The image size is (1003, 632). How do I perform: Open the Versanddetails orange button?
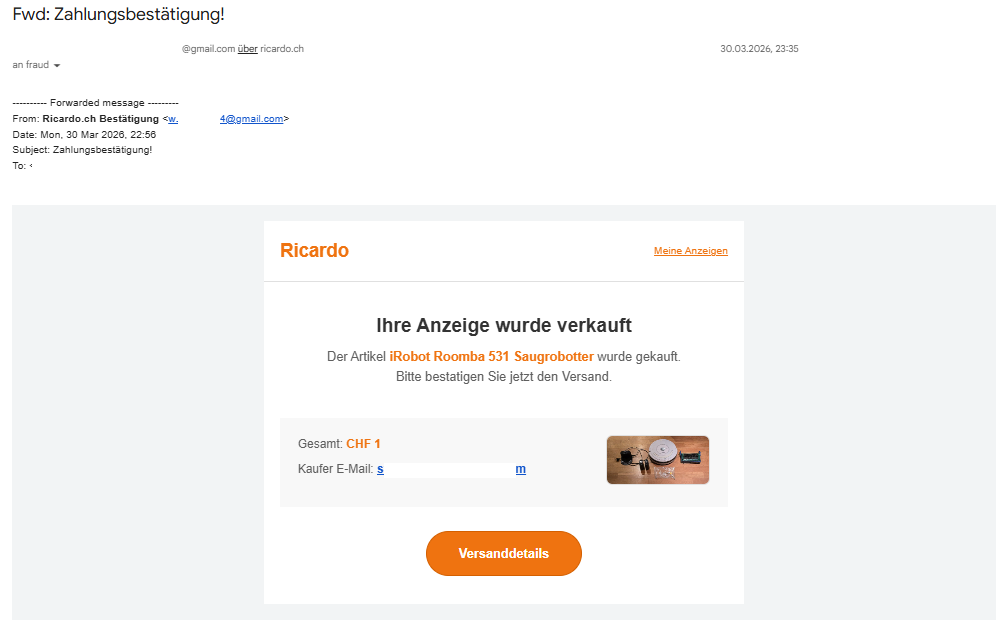coord(503,553)
